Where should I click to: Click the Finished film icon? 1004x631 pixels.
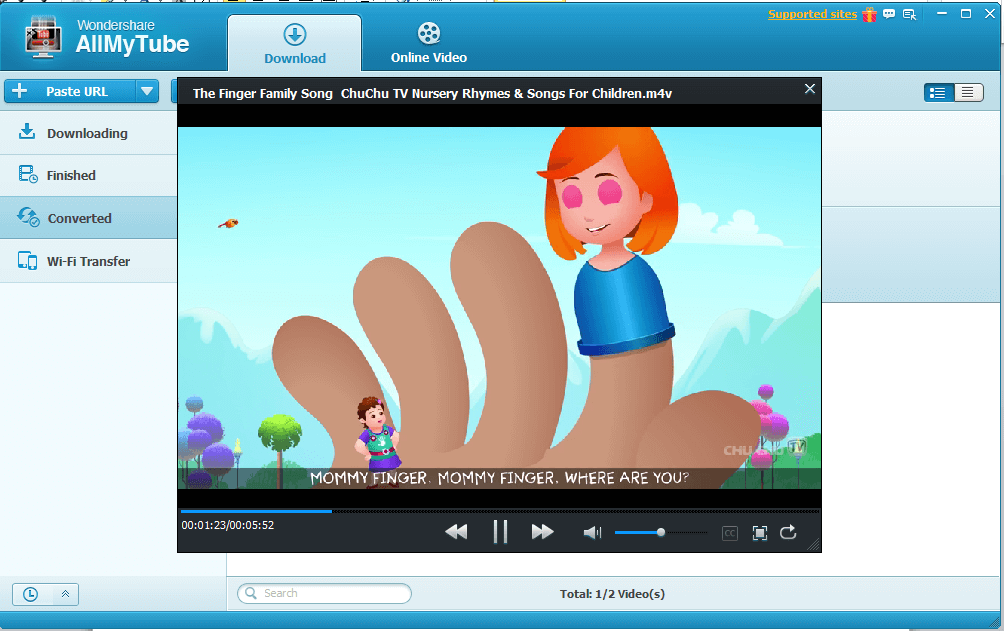[x=28, y=174]
